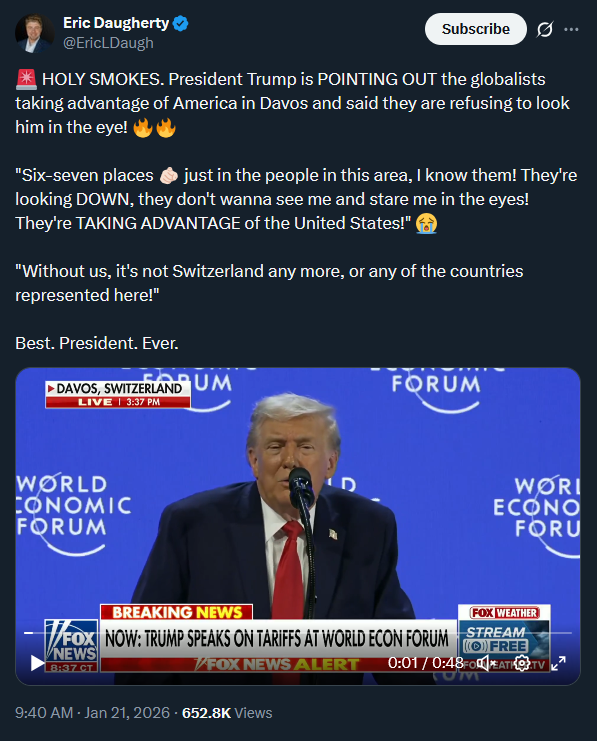The height and width of the screenshot is (741, 597).
Task: Click the "HOLY SMOKES" post text
Action: [x=103, y=79]
